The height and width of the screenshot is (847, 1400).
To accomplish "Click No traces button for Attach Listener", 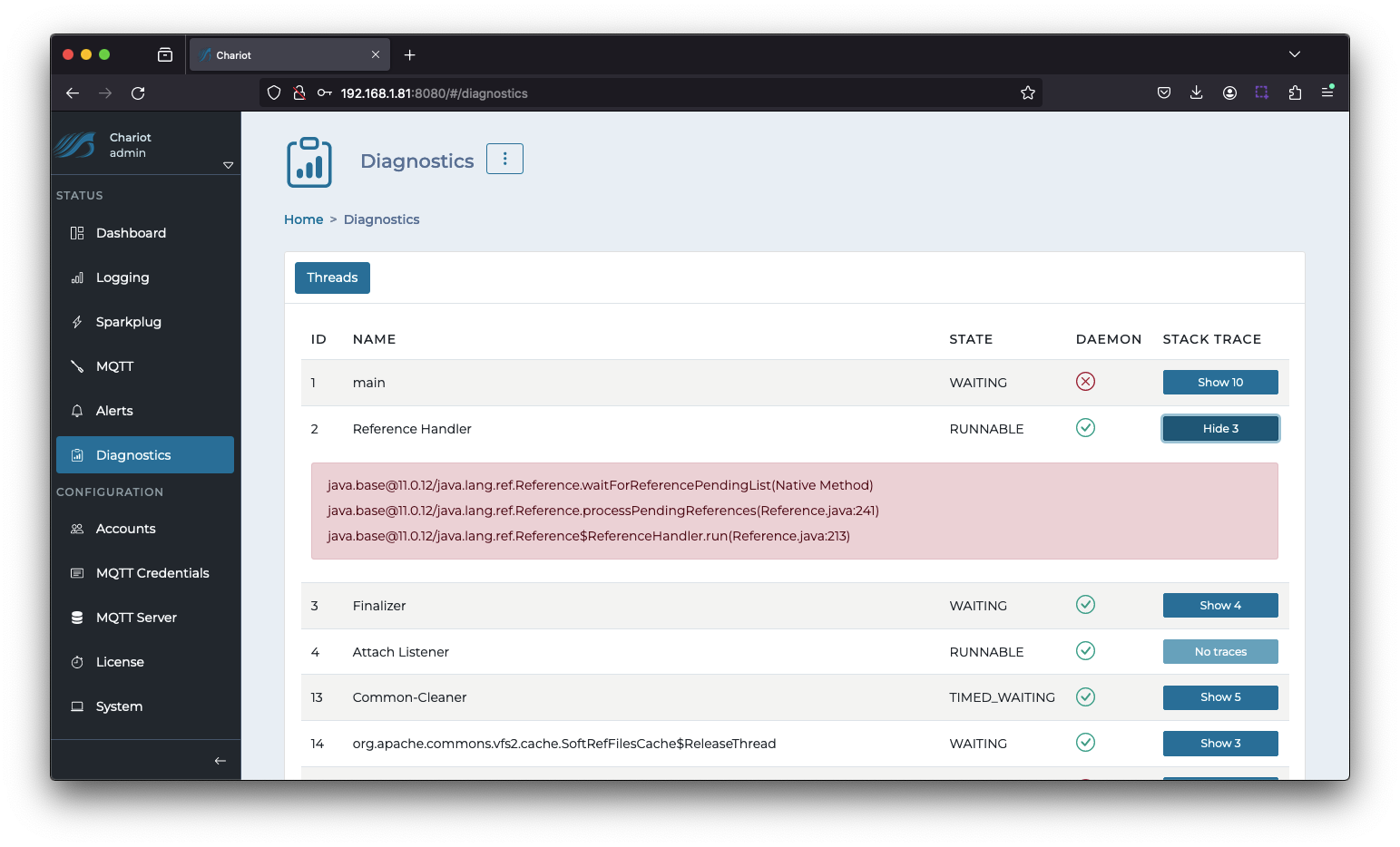I will point(1220,652).
